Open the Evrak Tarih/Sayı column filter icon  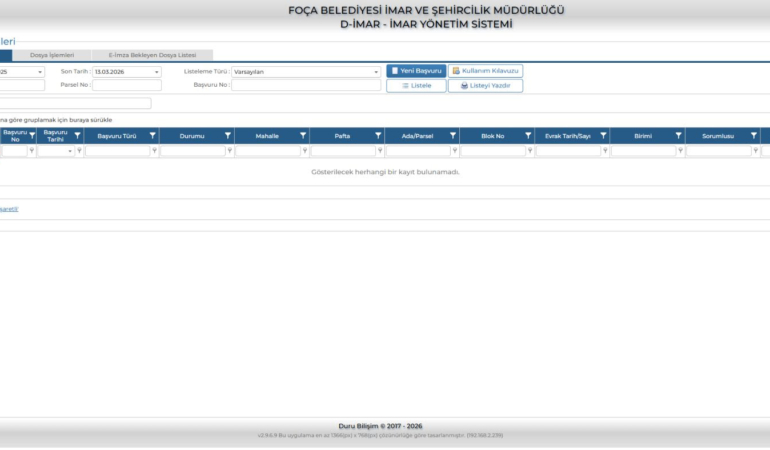click(x=603, y=136)
